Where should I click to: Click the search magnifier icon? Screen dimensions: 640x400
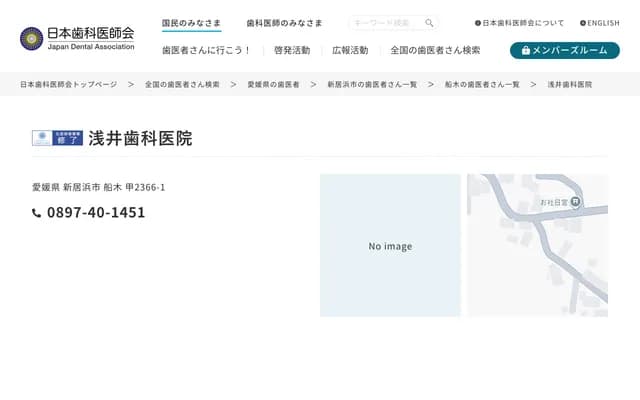click(429, 23)
